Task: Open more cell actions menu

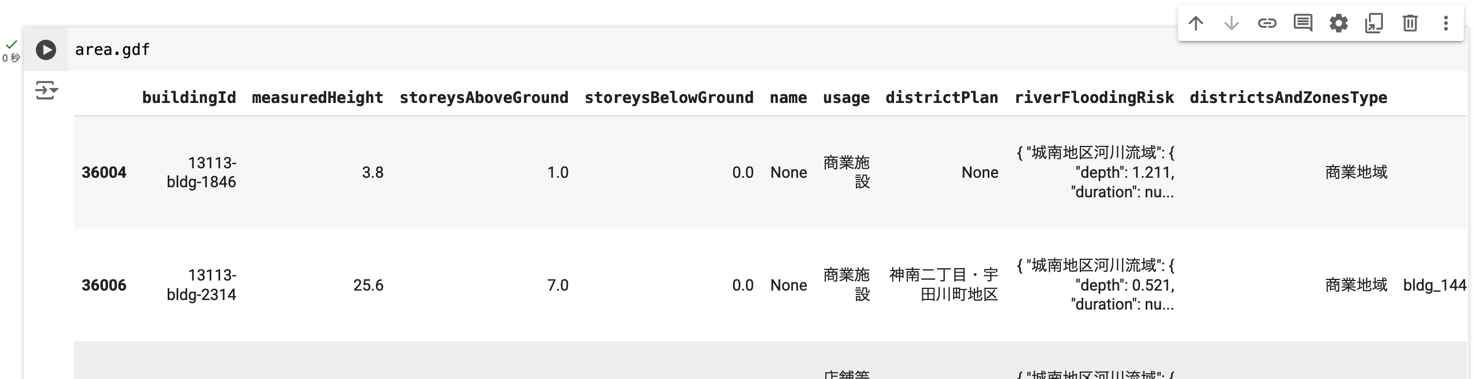Action: pyautogui.click(x=1446, y=23)
